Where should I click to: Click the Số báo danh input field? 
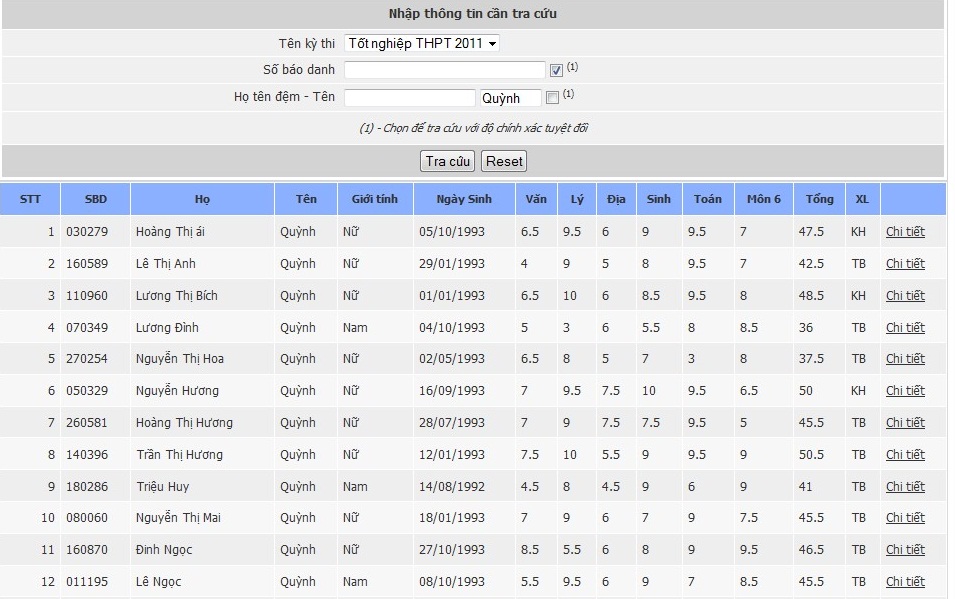(x=445, y=70)
